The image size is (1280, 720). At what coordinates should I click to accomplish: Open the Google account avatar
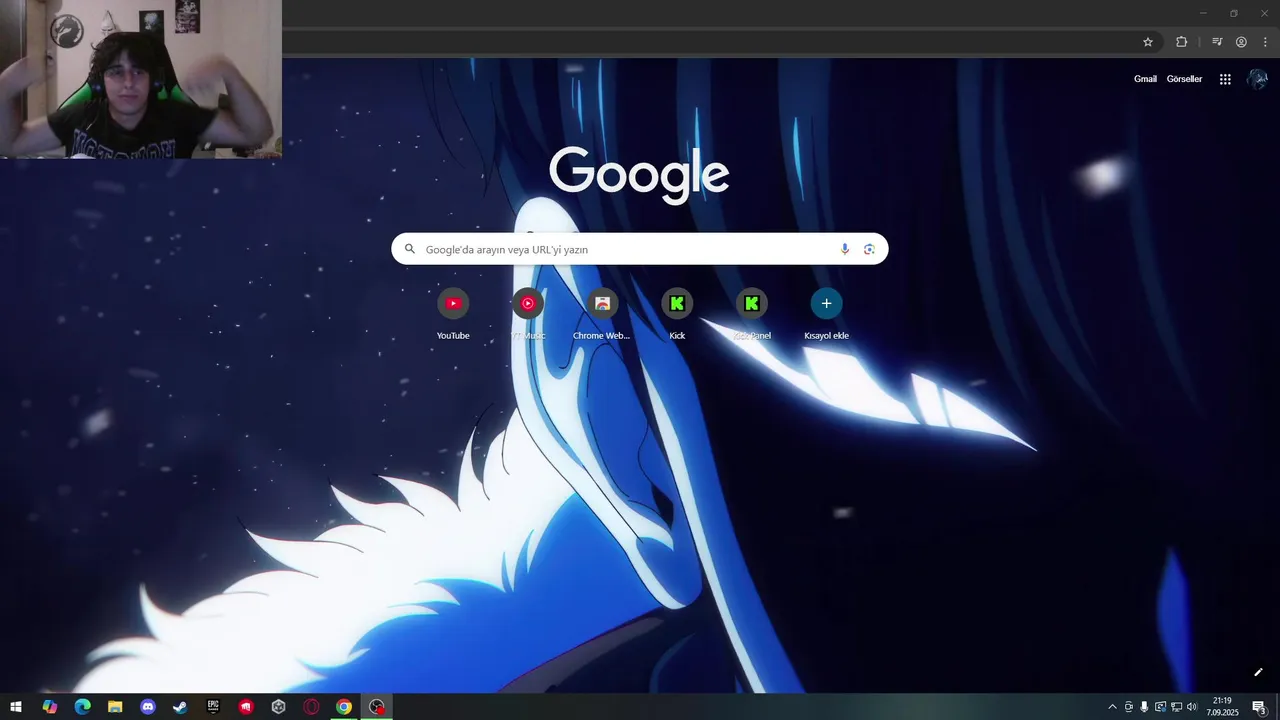click(x=1257, y=79)
